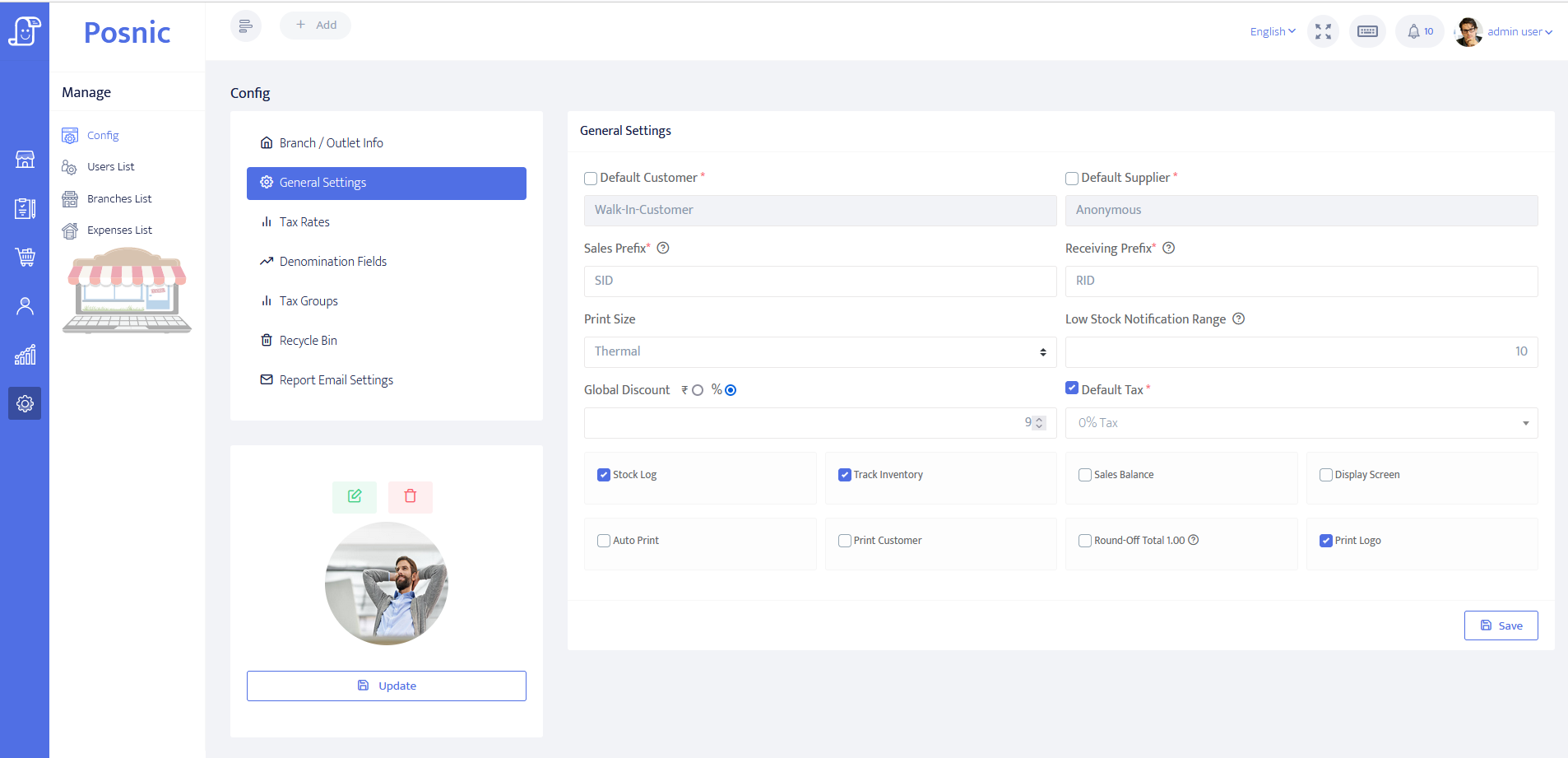Collapse the sidebar menu toggle icon
Image resolution: width=1568 pixels, height=758 pixels.
click(x=245, y=26)
